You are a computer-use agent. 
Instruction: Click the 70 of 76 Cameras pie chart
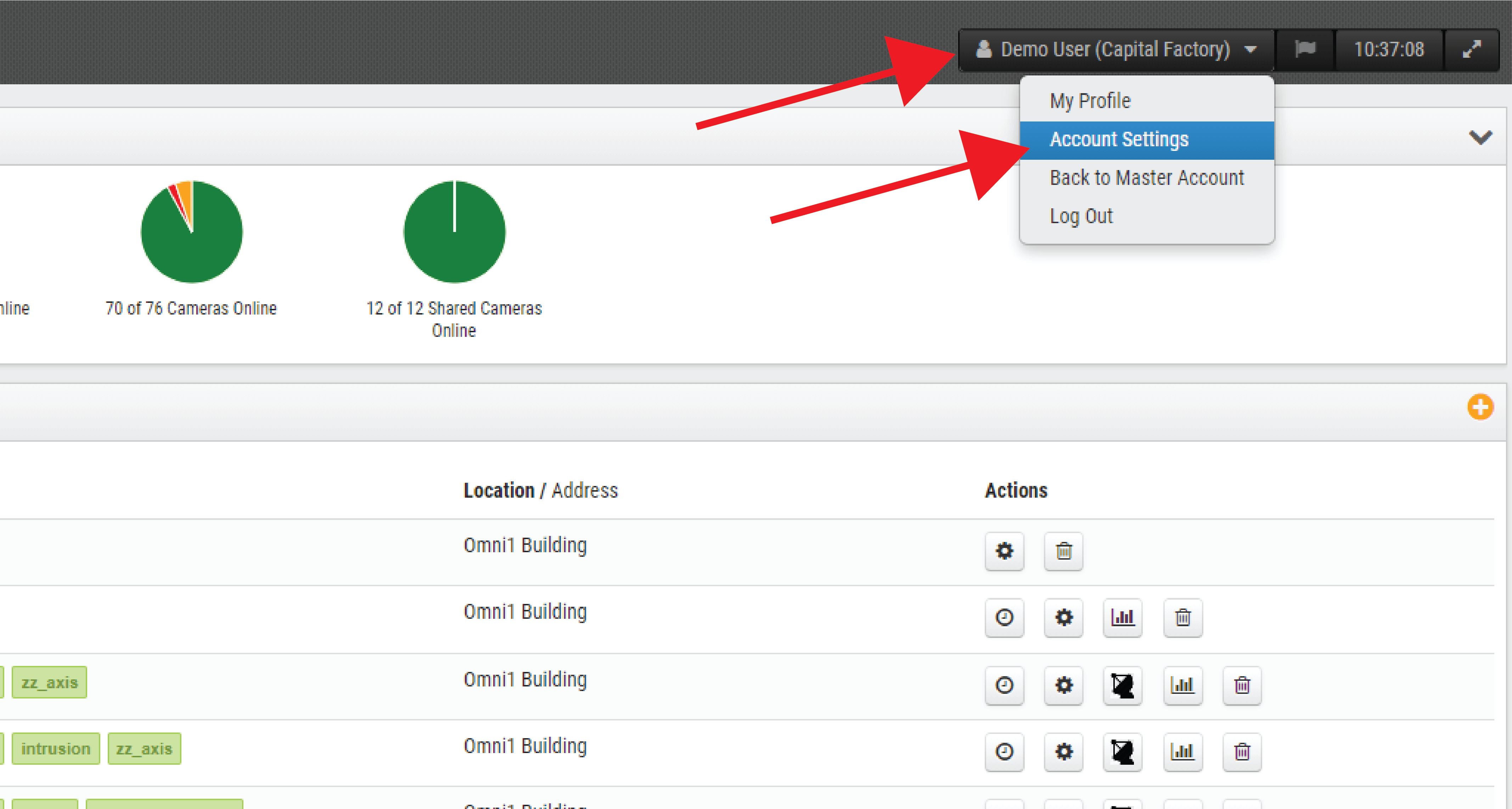pos(191,232)
